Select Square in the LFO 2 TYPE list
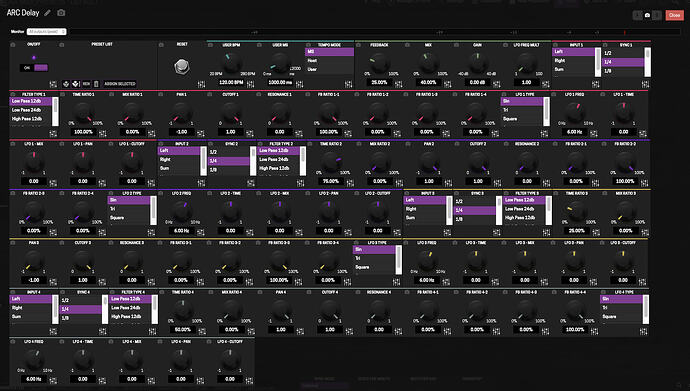 tap(129, 218)
